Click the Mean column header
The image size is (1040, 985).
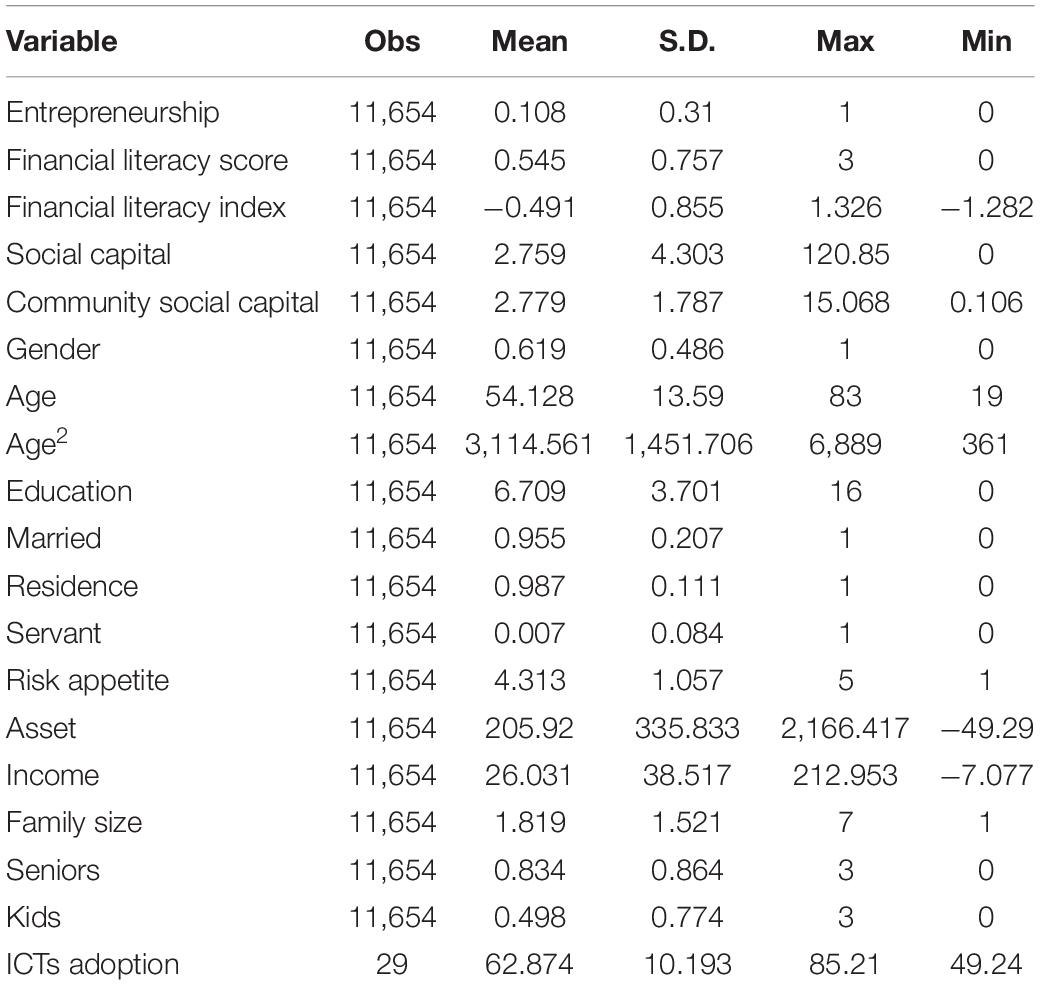point(529,41)
